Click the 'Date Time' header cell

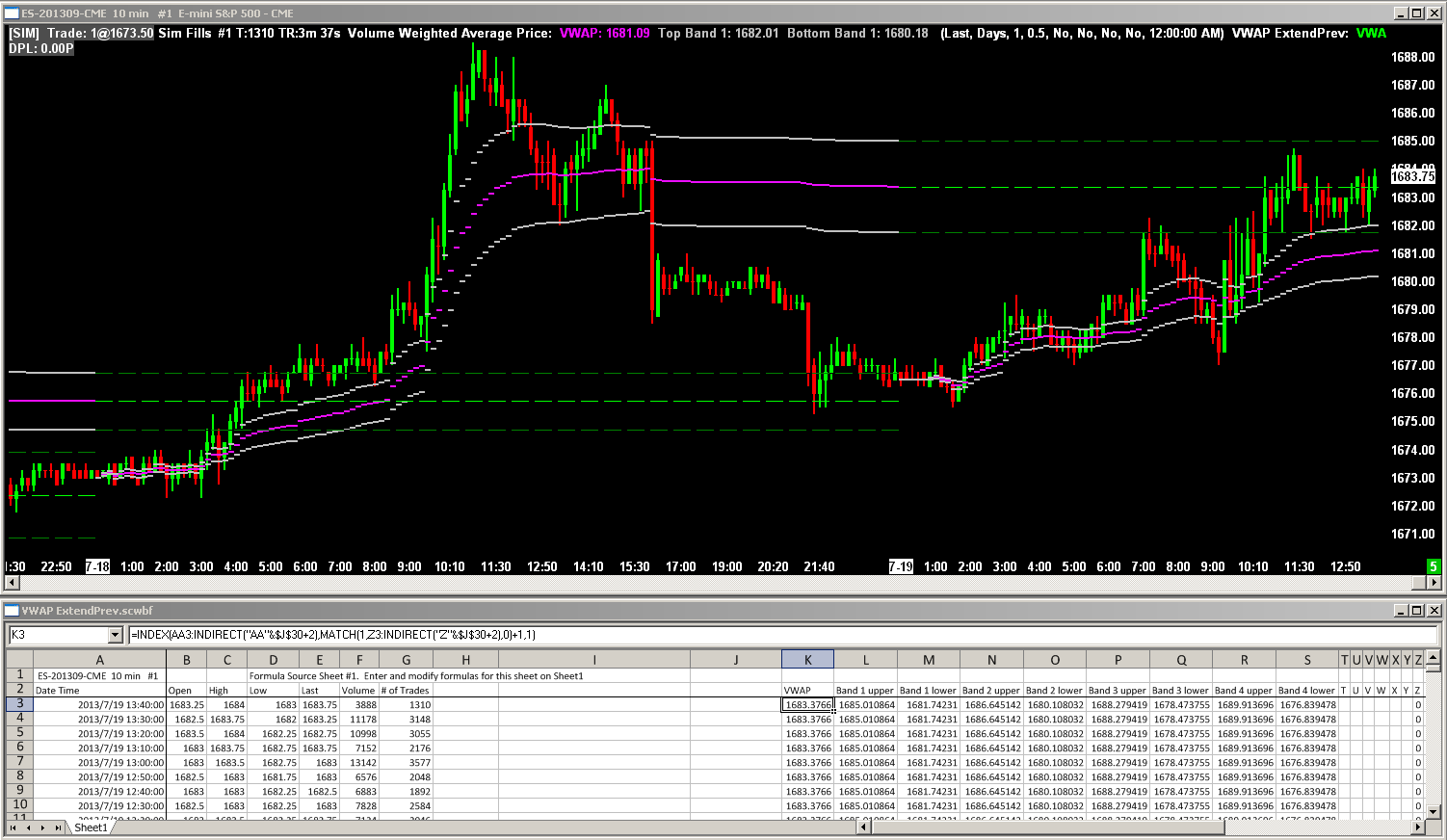(99, 691)
